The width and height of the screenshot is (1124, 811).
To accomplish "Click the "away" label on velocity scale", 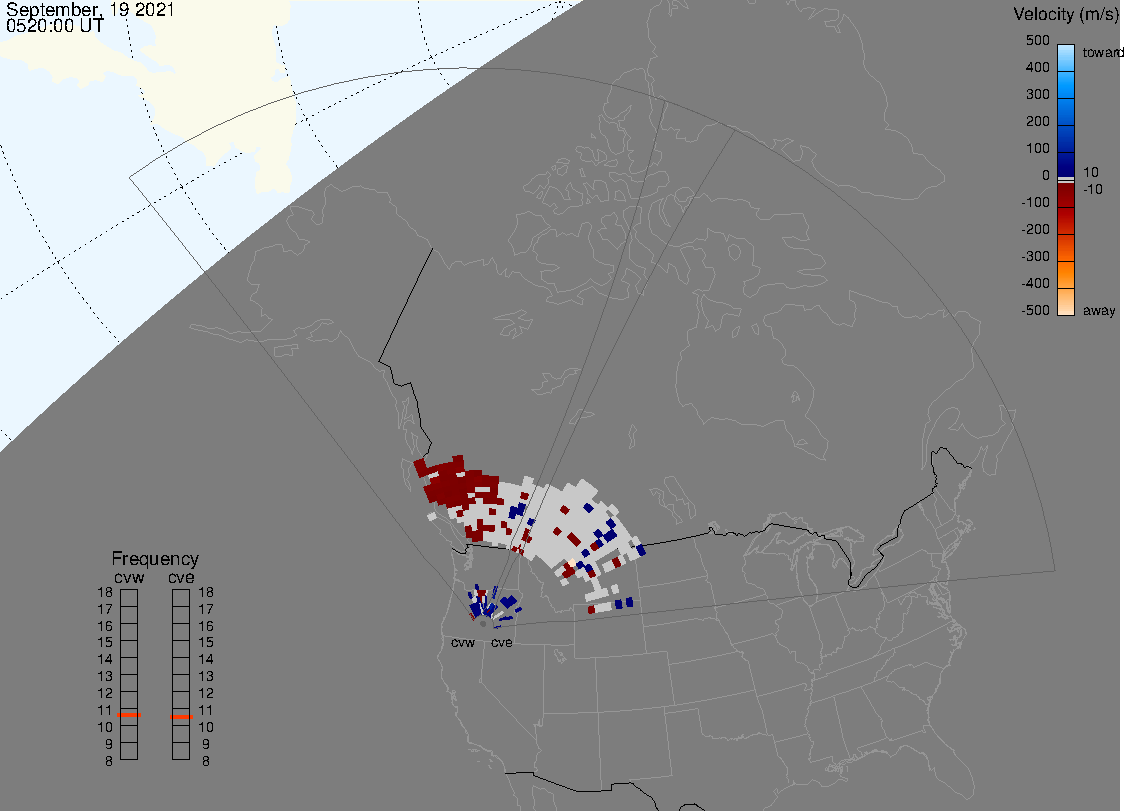I will click(x=1099, y=310).
